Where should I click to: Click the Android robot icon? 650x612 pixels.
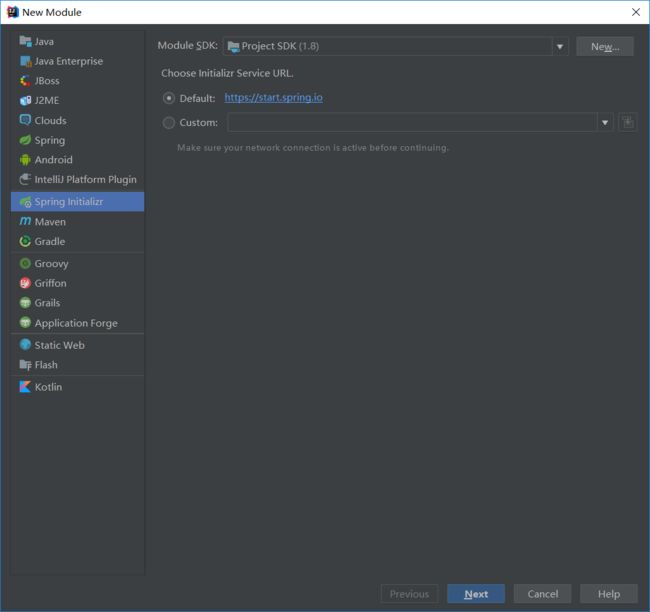coord(26,160)
